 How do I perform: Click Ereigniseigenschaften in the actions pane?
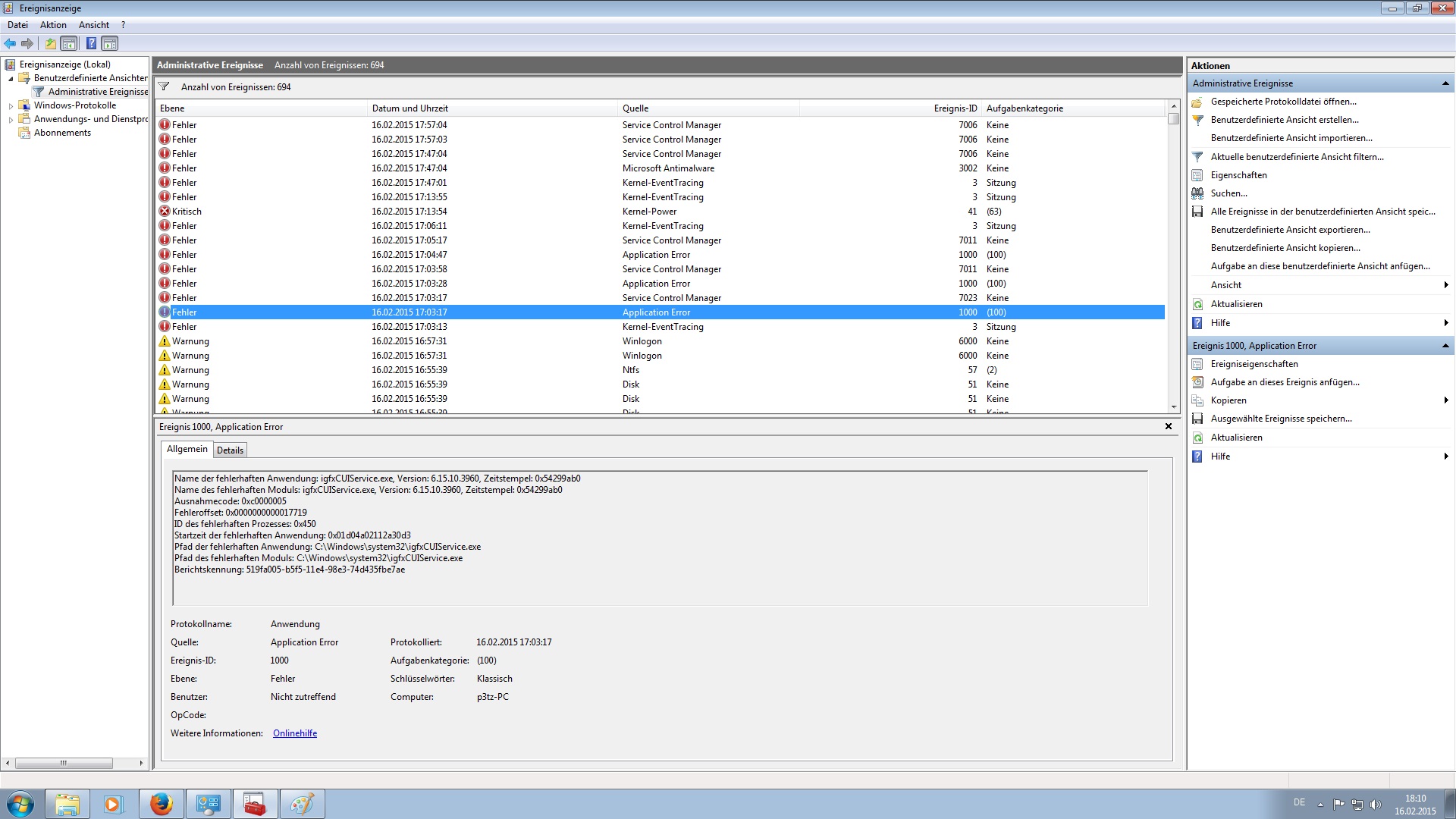[1254, 364]
